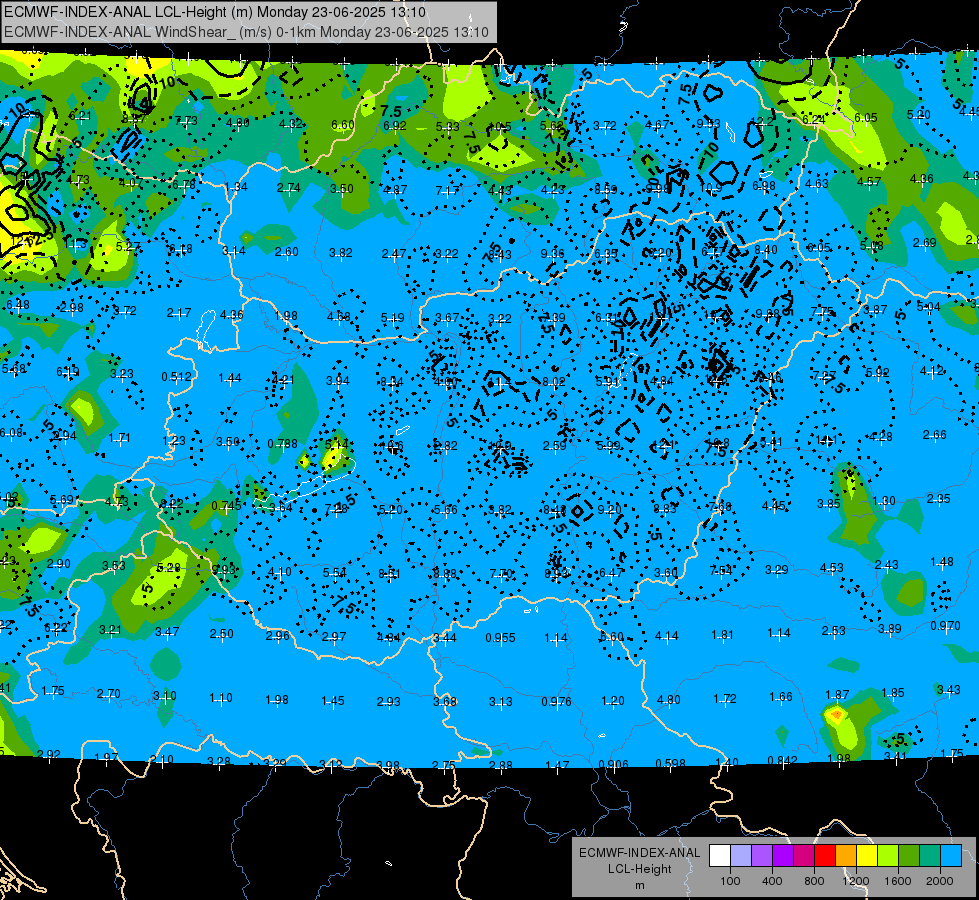Click the legend scale label 2000
Screen dimensions: 979x900
click(x=940, y=881)
